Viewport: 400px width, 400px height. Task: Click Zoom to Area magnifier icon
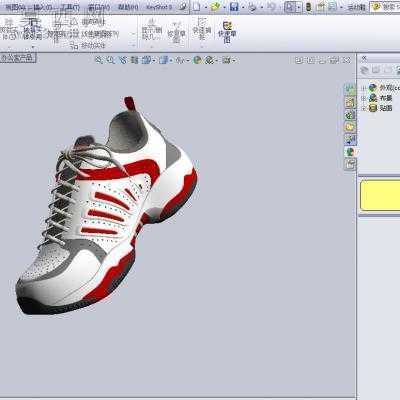[110, 60]
